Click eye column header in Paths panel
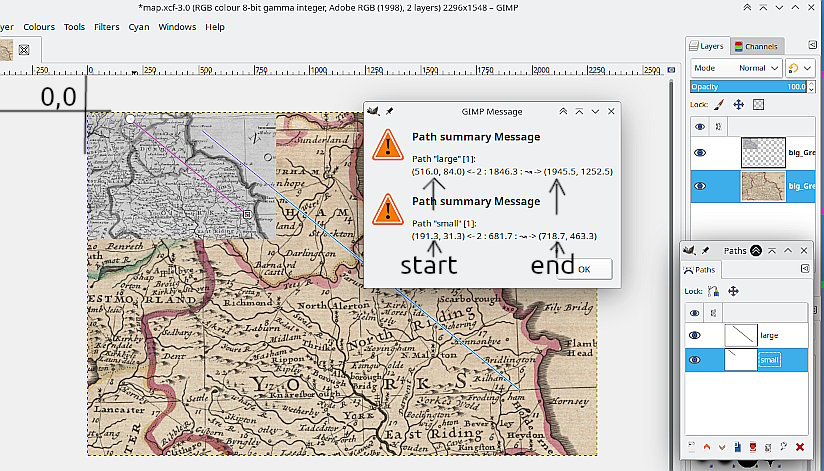The width and height of the screenshot is (824, 471). point(695,313)
